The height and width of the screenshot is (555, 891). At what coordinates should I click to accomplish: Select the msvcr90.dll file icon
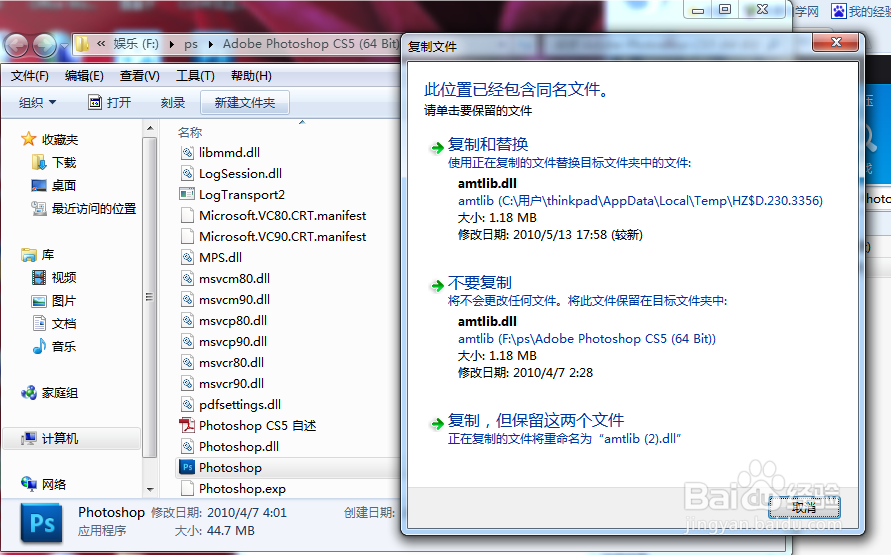click(187, 383)
